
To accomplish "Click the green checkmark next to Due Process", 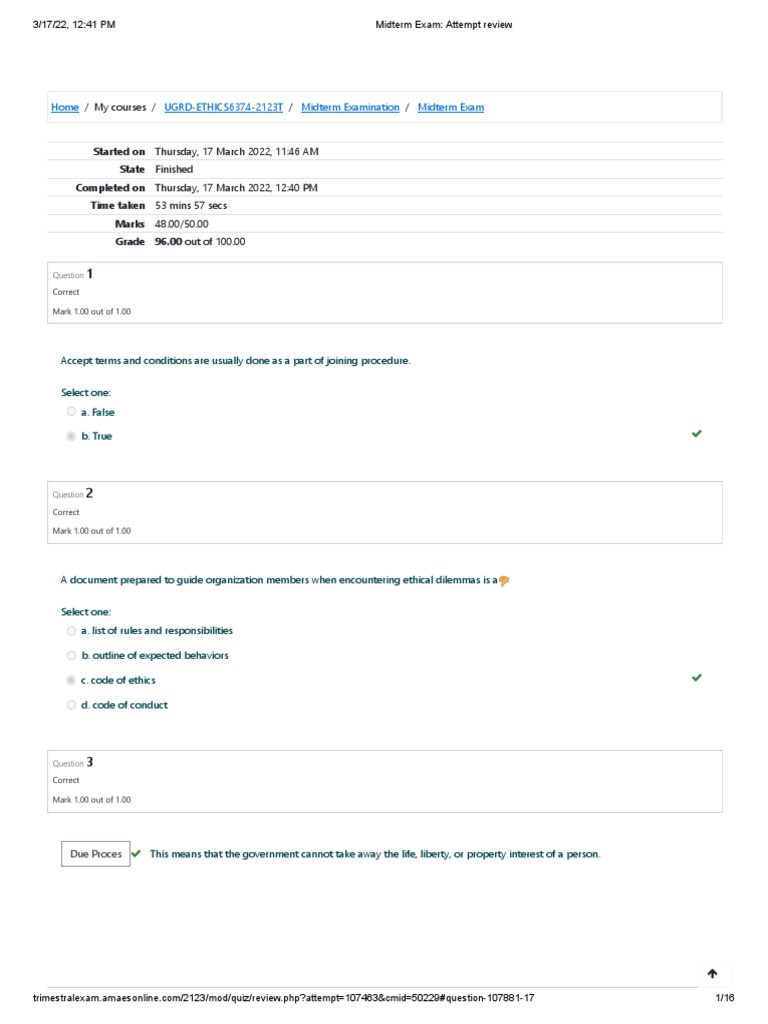I will coord(137,853).
